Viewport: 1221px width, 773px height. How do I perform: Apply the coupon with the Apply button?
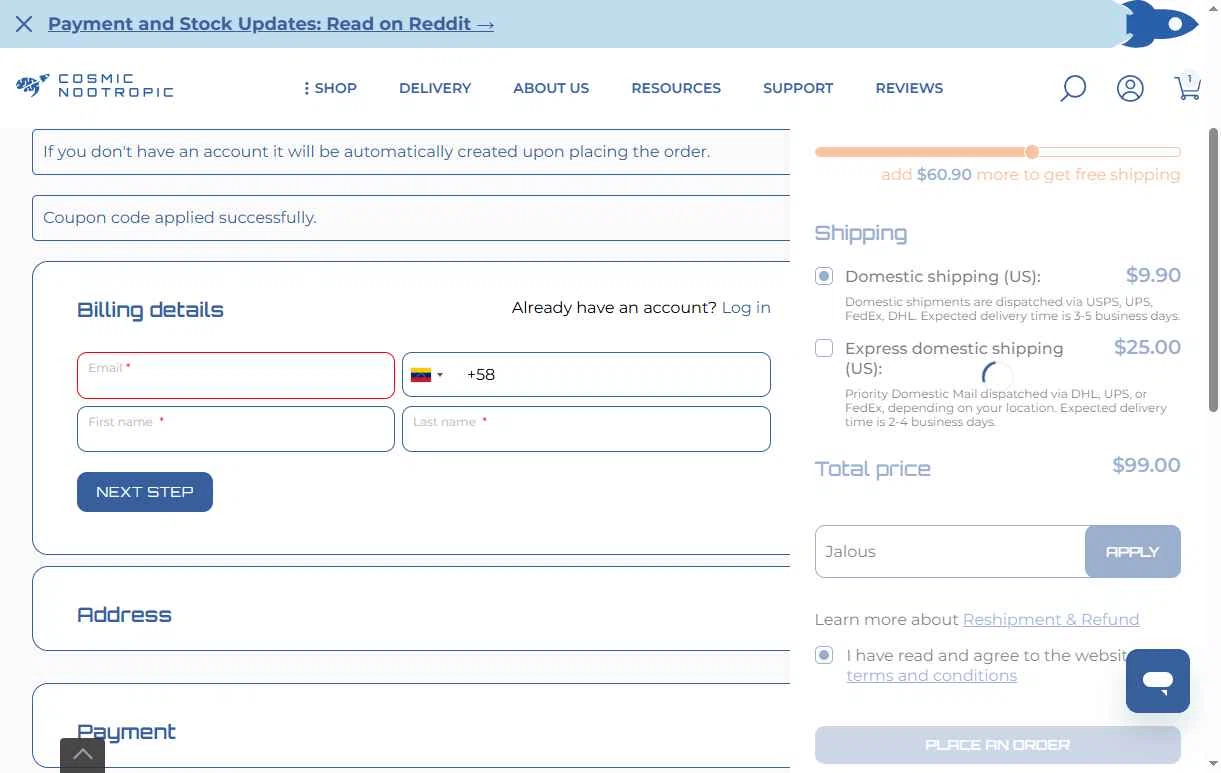(x=1133, y=551)
